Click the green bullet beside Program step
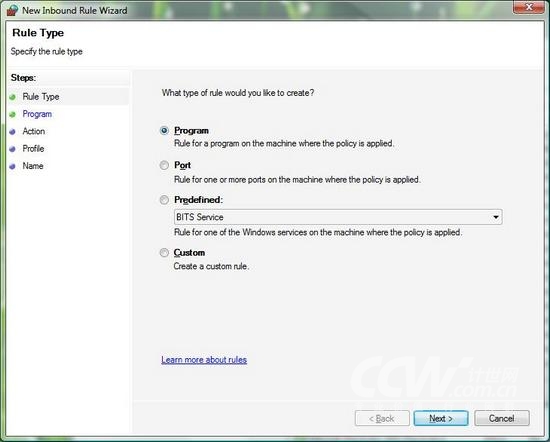The image size is (550, 442). pyautogui.click(x=13, y=114)
